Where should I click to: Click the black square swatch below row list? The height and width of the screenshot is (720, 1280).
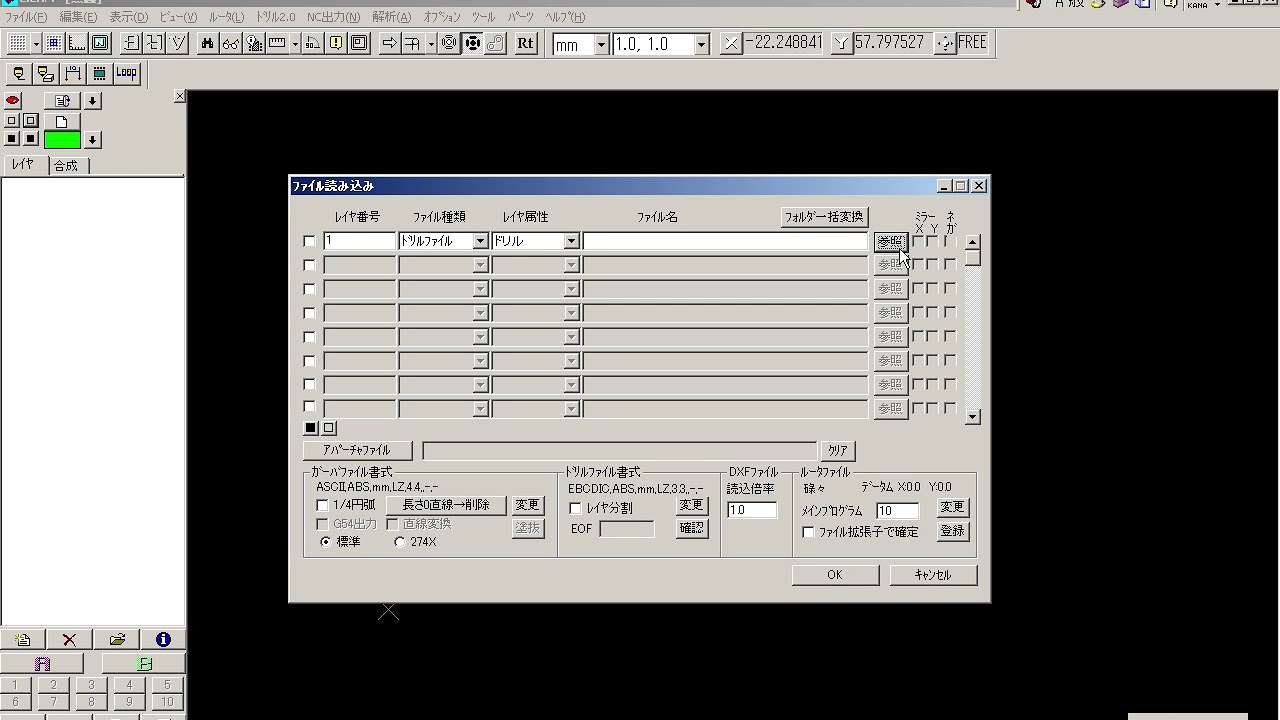coord(310,428)
